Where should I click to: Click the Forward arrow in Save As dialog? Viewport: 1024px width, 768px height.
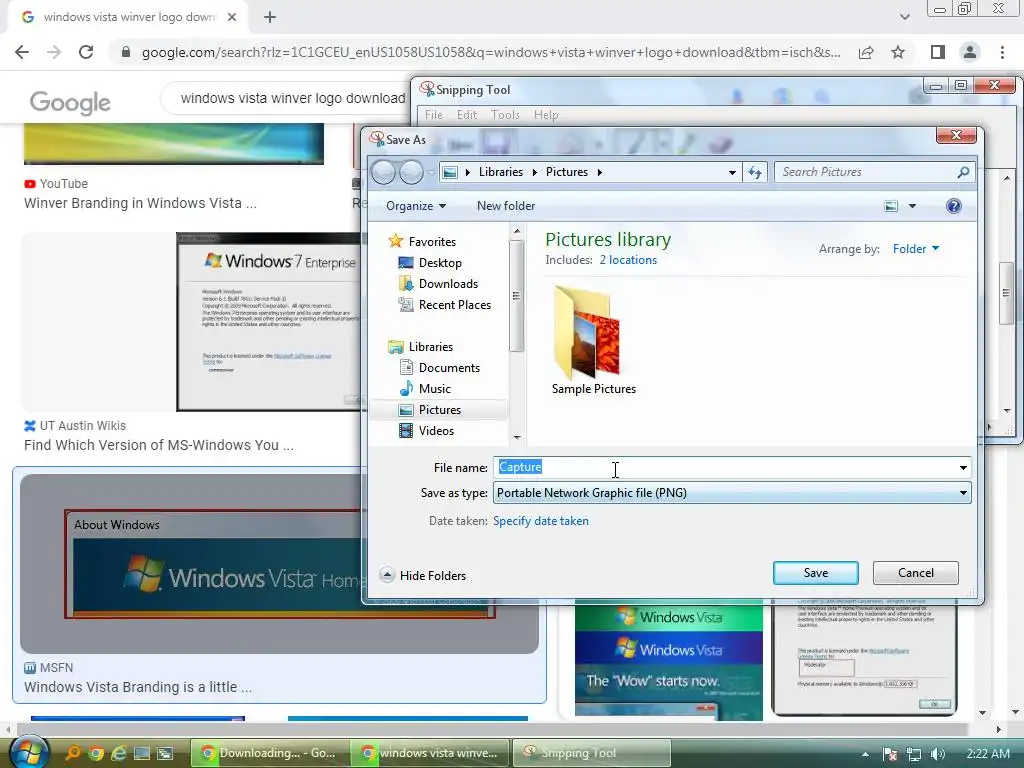[411, 172]
